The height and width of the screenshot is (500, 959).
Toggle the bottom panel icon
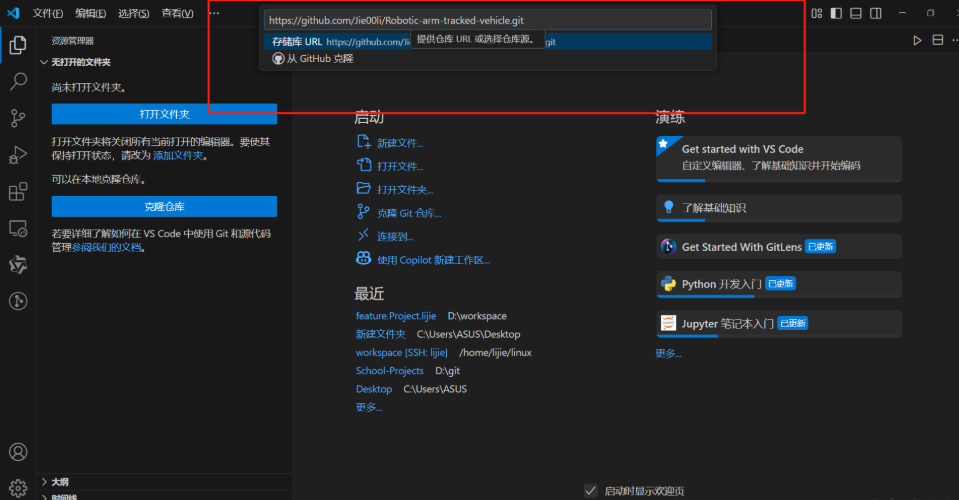coord(856,13)
